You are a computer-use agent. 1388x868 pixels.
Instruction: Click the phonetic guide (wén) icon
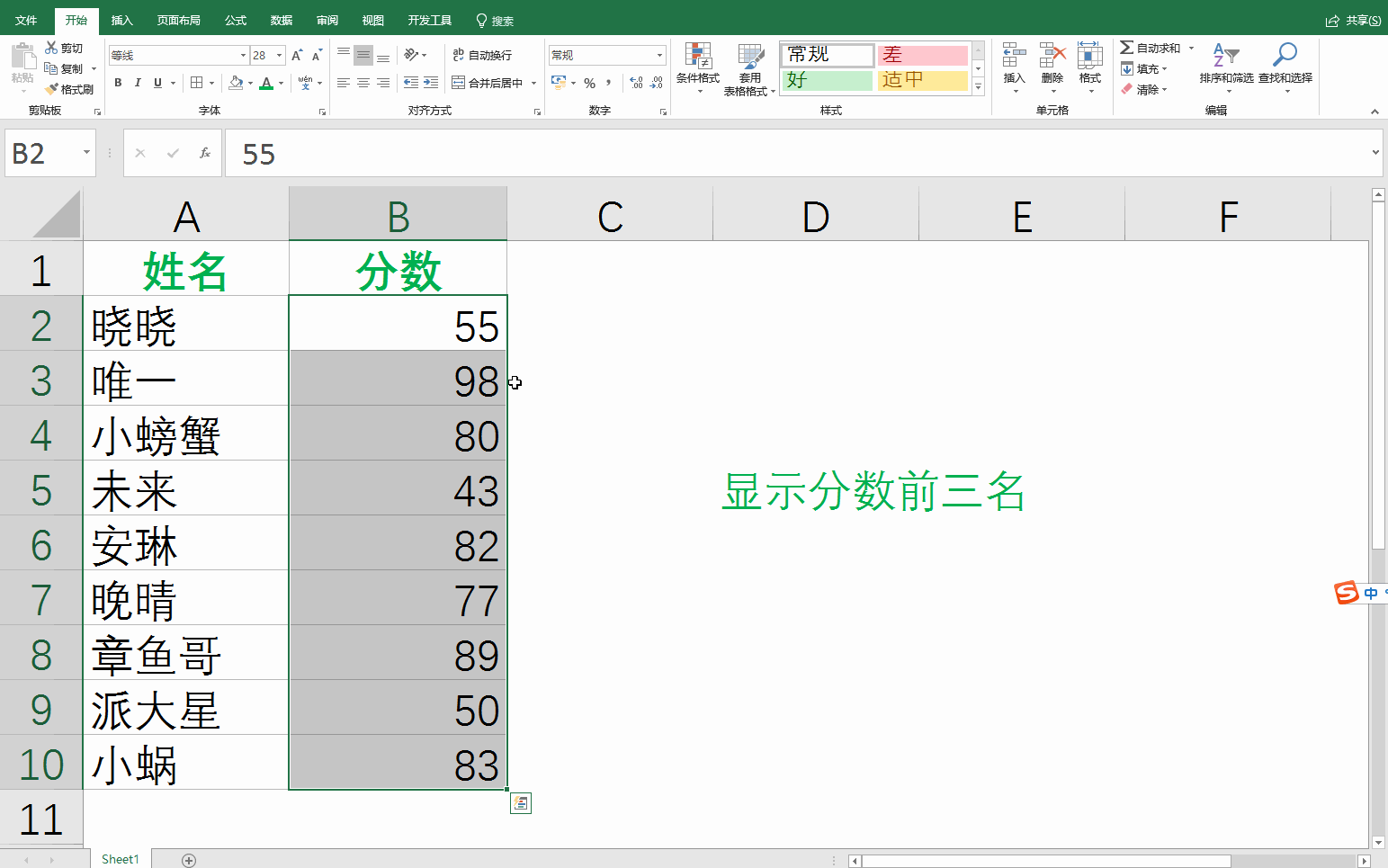[x=306, y=83]
